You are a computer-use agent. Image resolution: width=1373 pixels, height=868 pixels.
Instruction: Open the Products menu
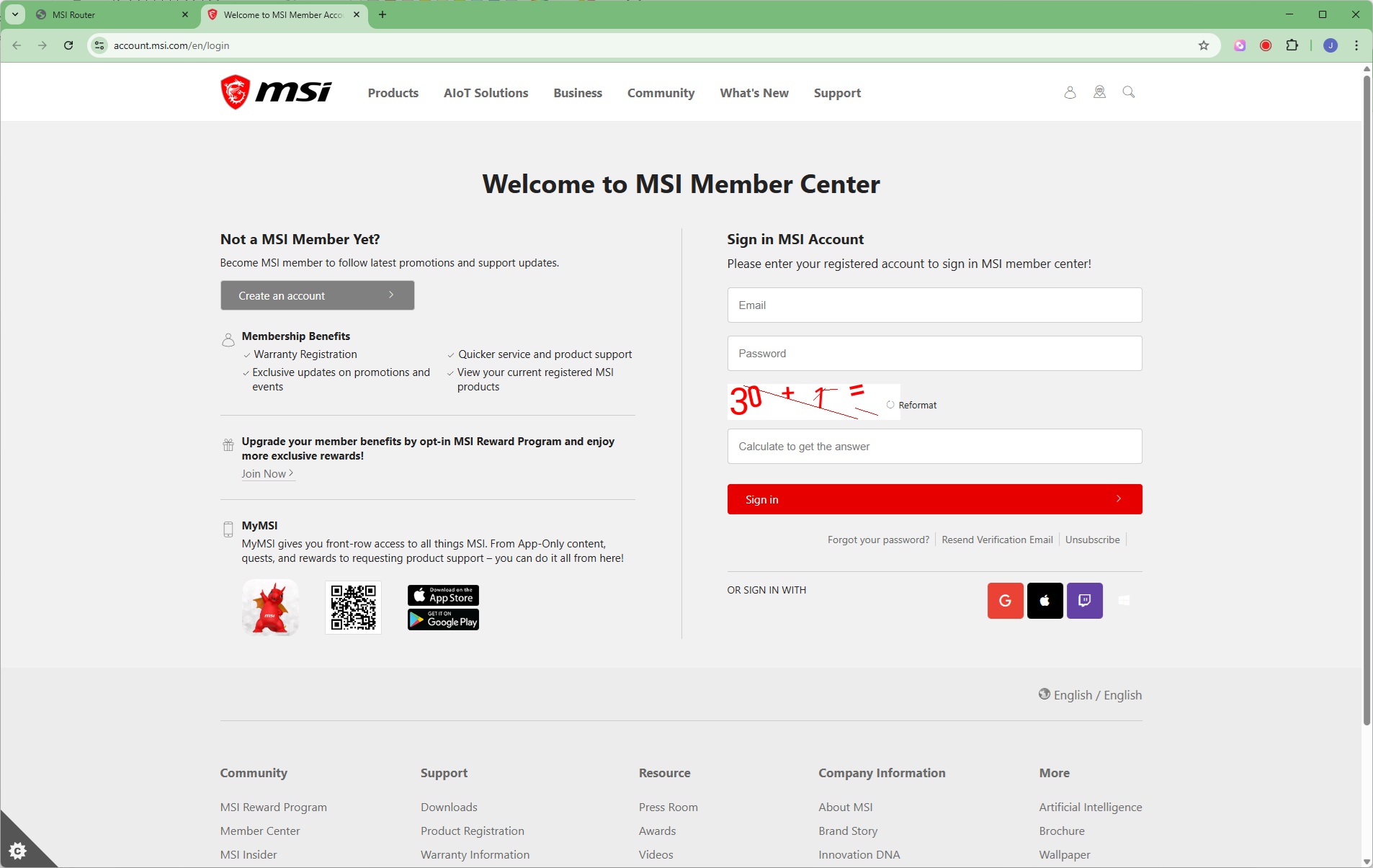click(x=393, y=93)
